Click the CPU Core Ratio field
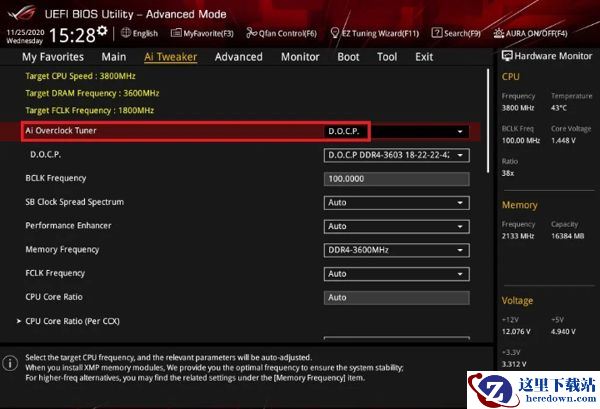The image size is (600, 409). [396, 297]
